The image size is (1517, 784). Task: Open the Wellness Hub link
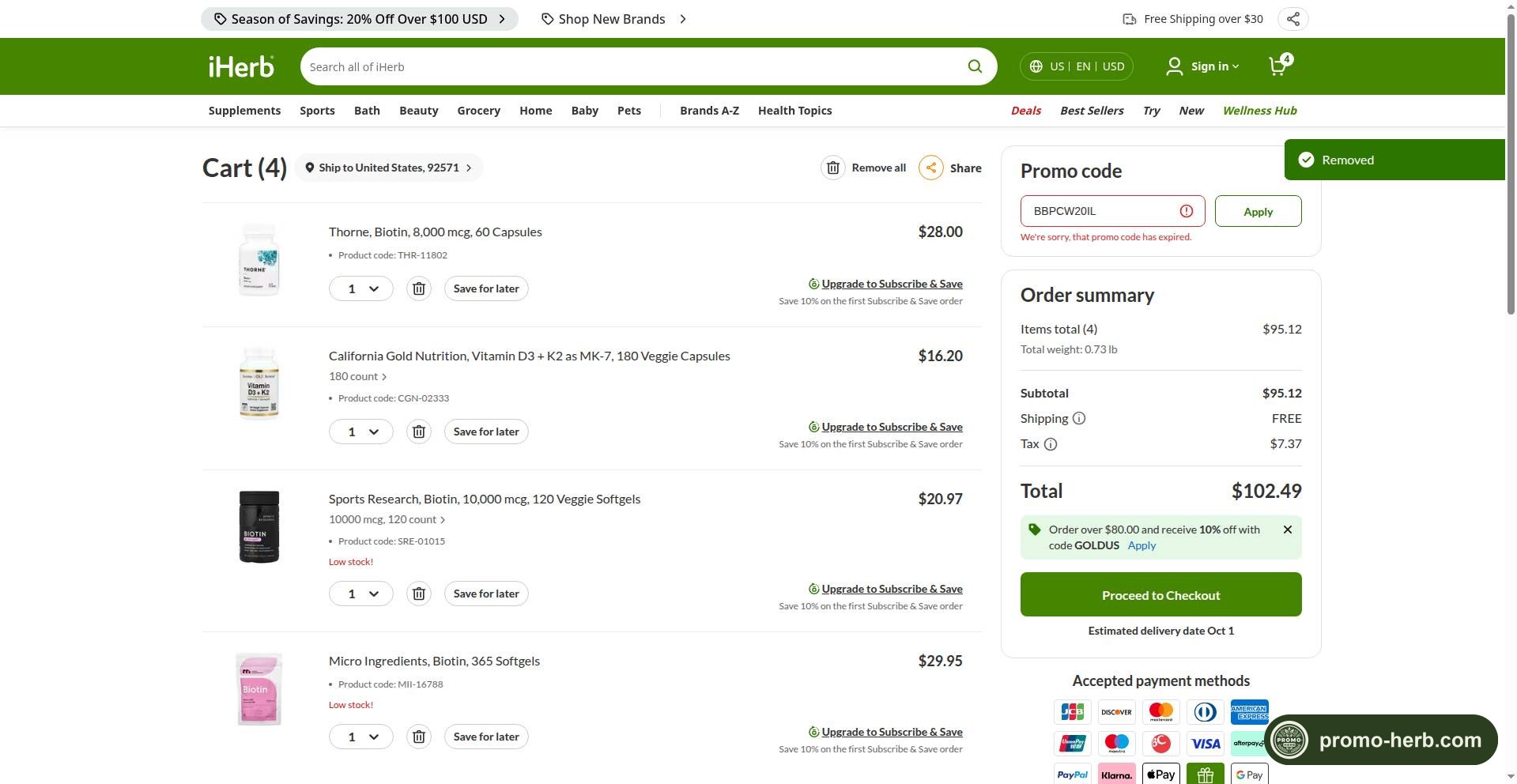(1259, 111)
